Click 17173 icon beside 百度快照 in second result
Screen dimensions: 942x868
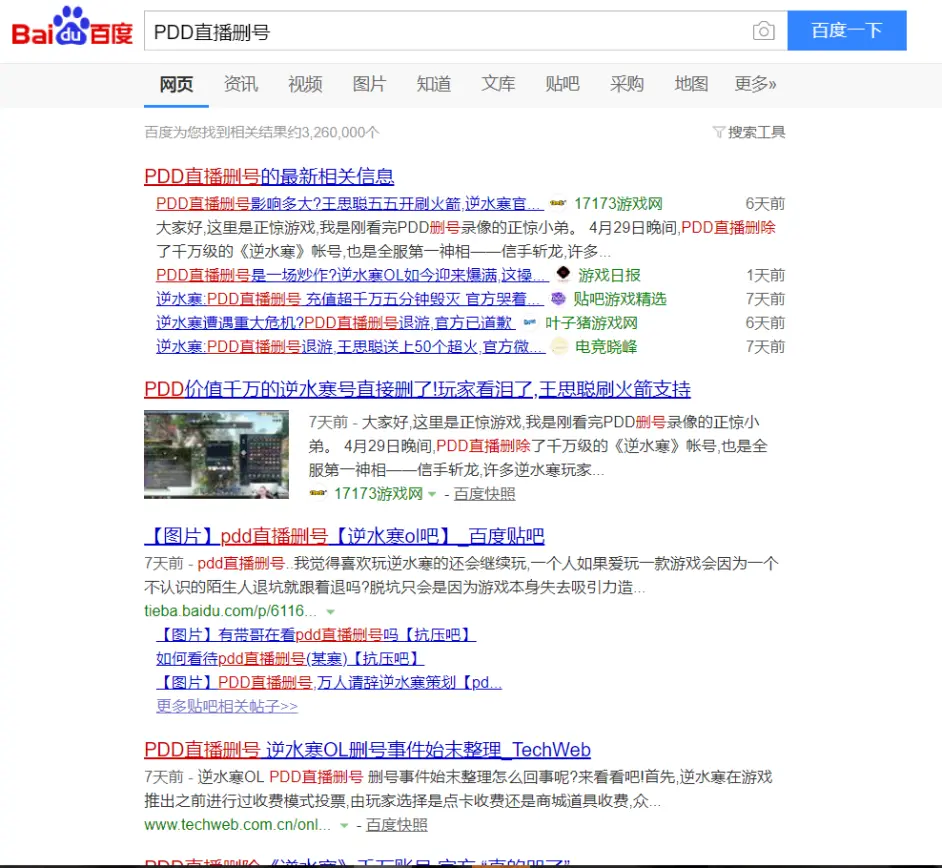coord(317,493)
